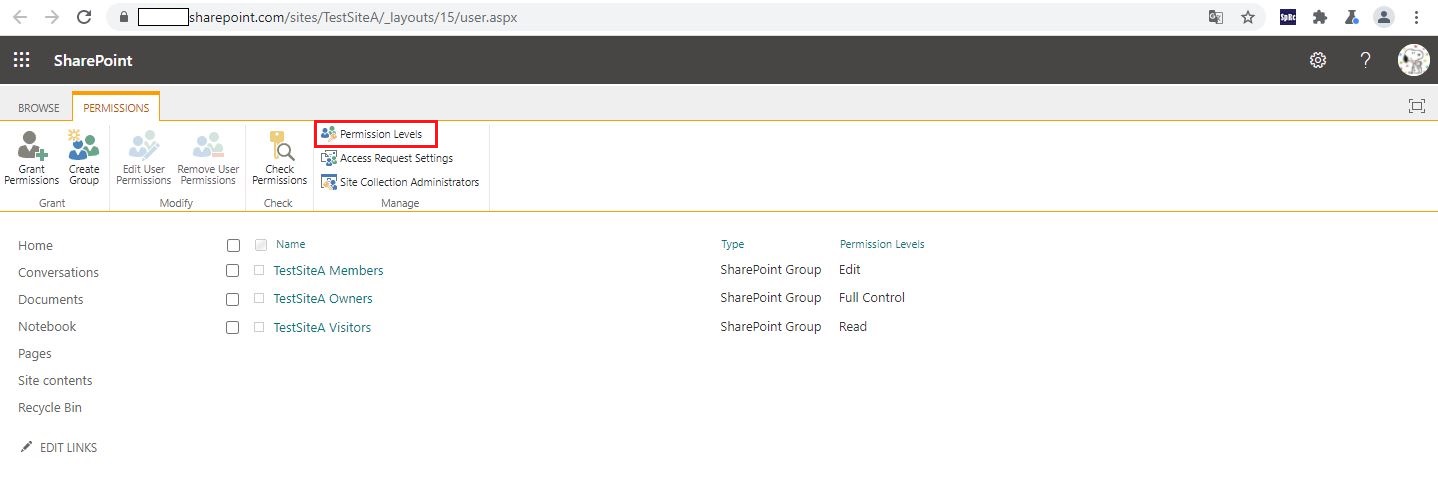Open Notebook in the left navigation
The width and height of the screenshot is (1438, 477).
[x=47, y=327]
